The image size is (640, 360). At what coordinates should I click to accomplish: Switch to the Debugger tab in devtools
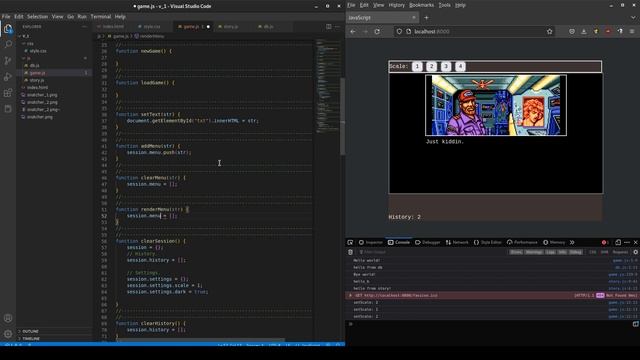[427, 242]
